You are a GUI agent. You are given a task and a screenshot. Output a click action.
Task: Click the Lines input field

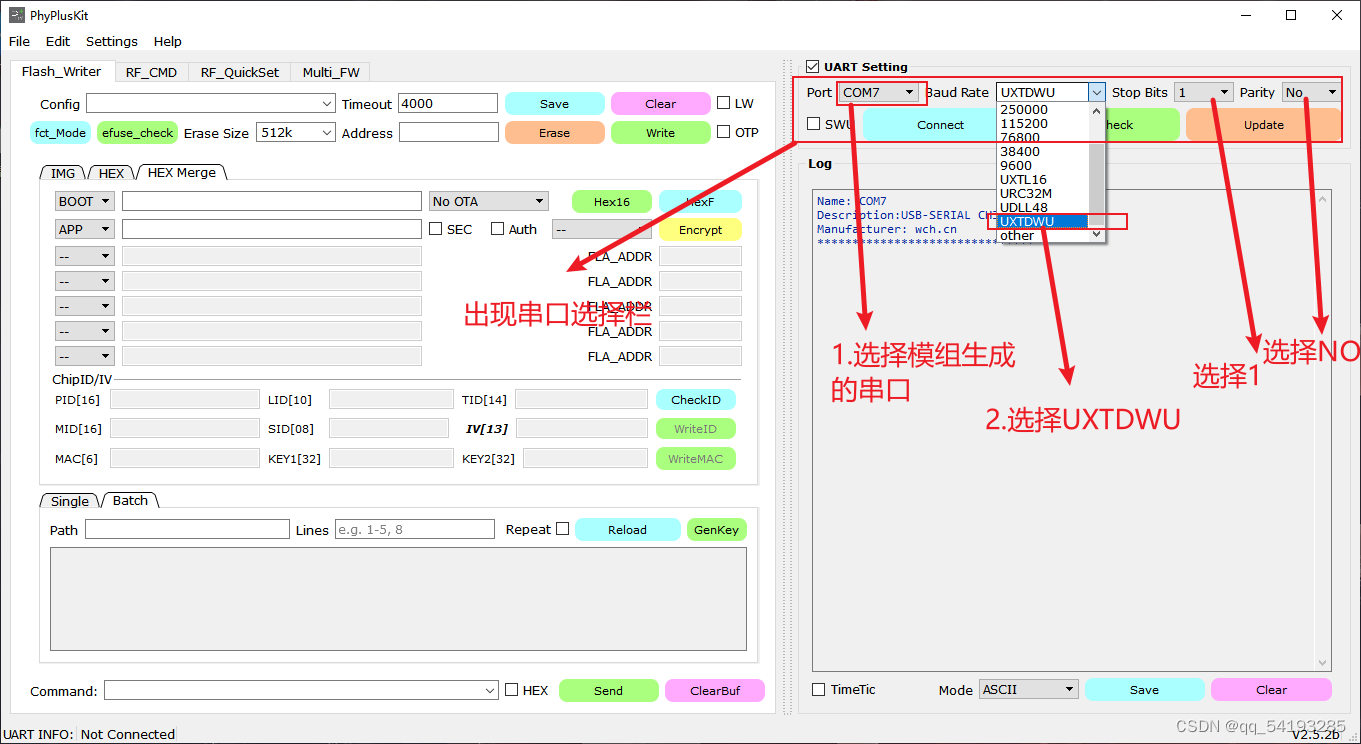pos(414,530)
